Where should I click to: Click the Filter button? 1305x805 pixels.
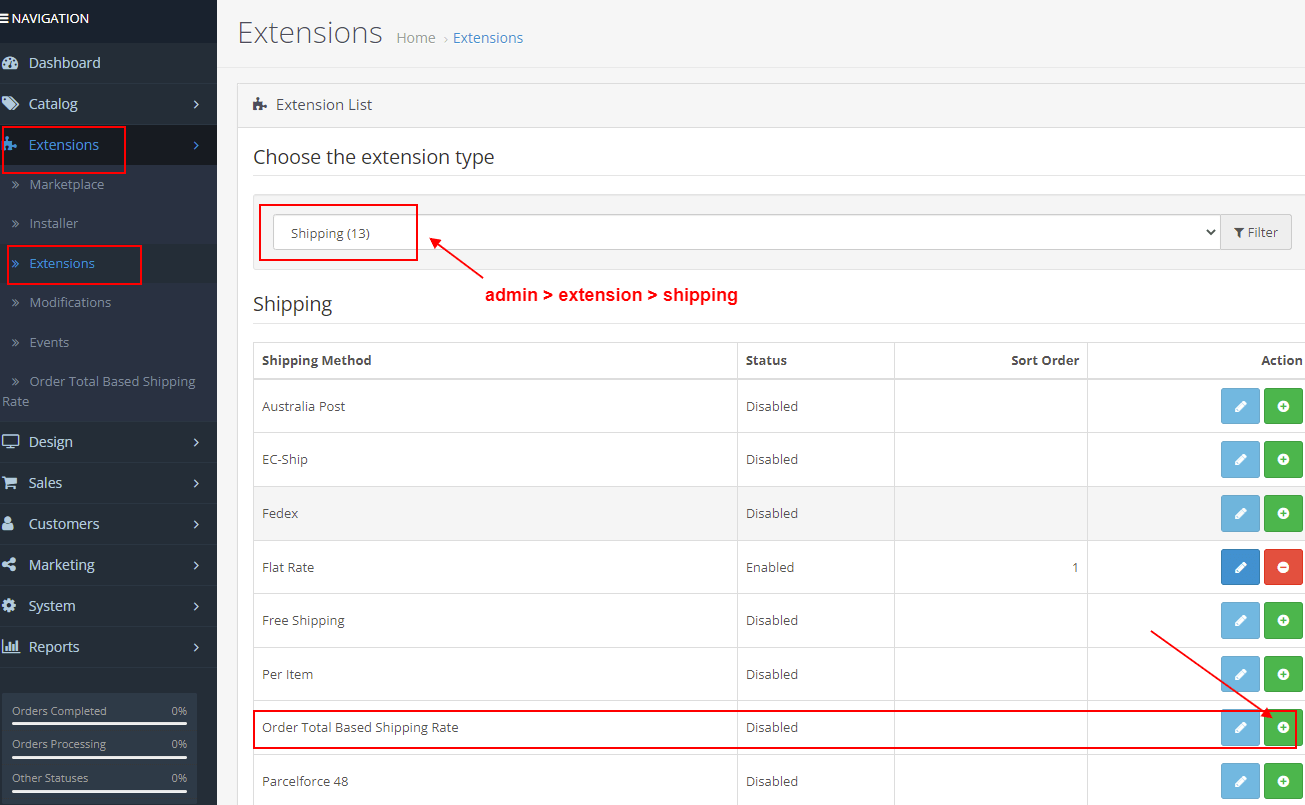(x=1256, y=232)
